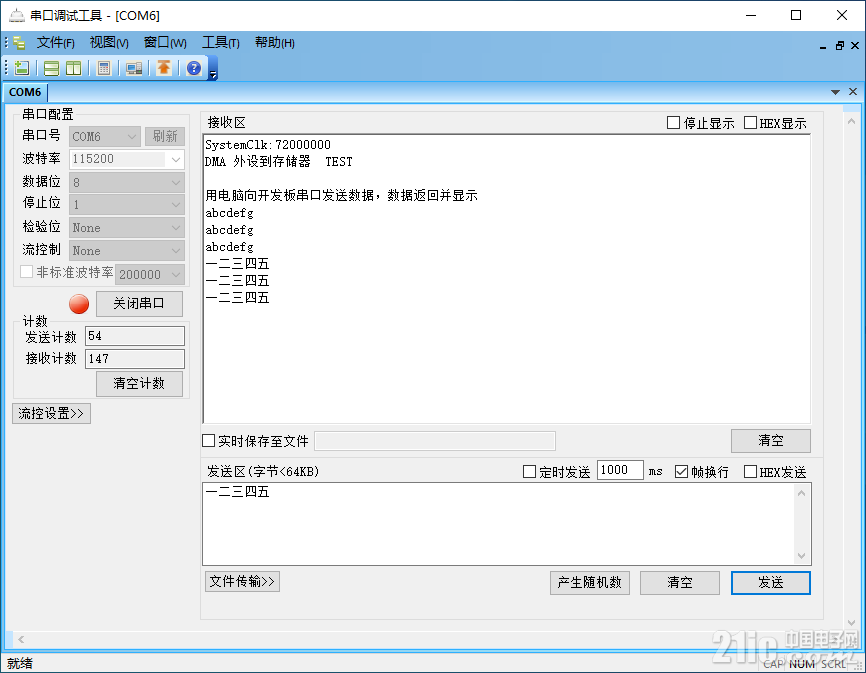Click in the send text area
866x673 pixels.
[x=498, y=524]
